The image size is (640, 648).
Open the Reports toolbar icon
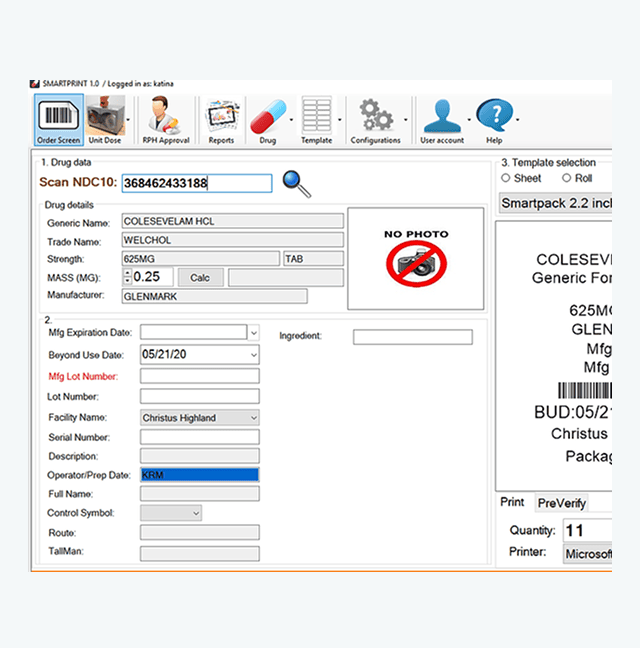(221, 118)
